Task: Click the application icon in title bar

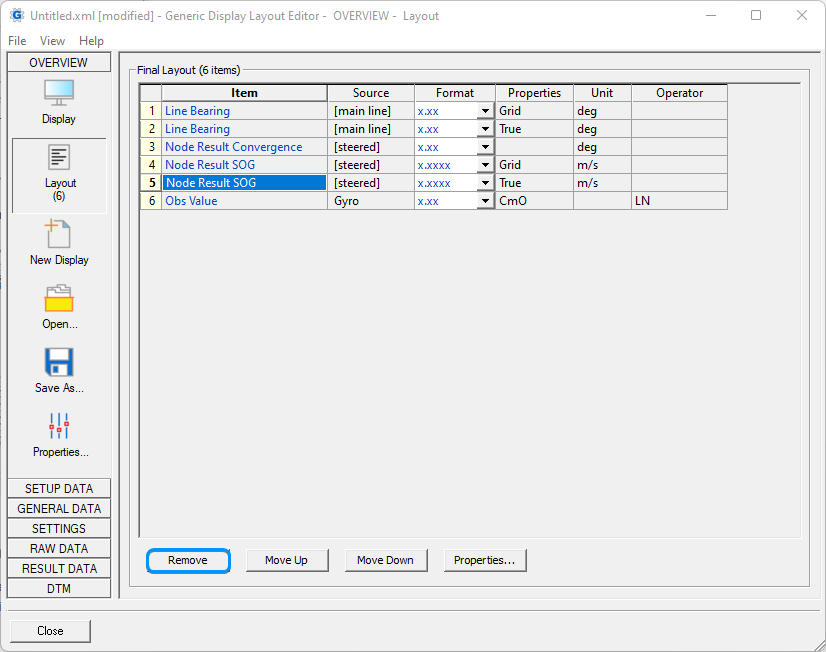Action: click(16, 16)
